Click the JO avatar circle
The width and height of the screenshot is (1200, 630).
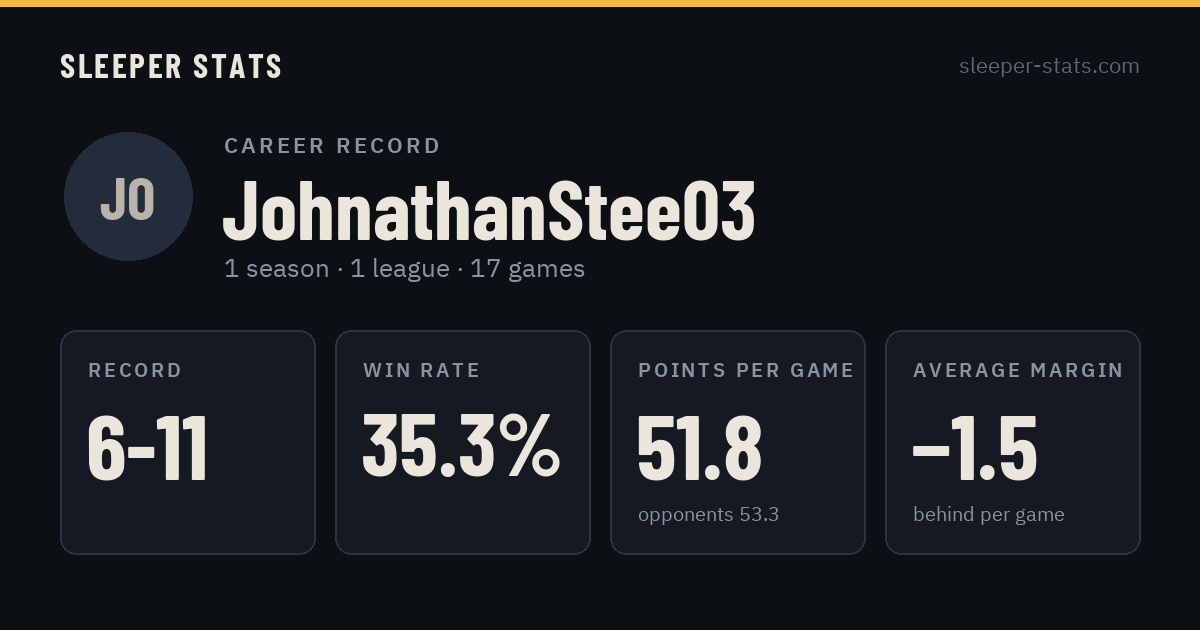coord(128,196)
